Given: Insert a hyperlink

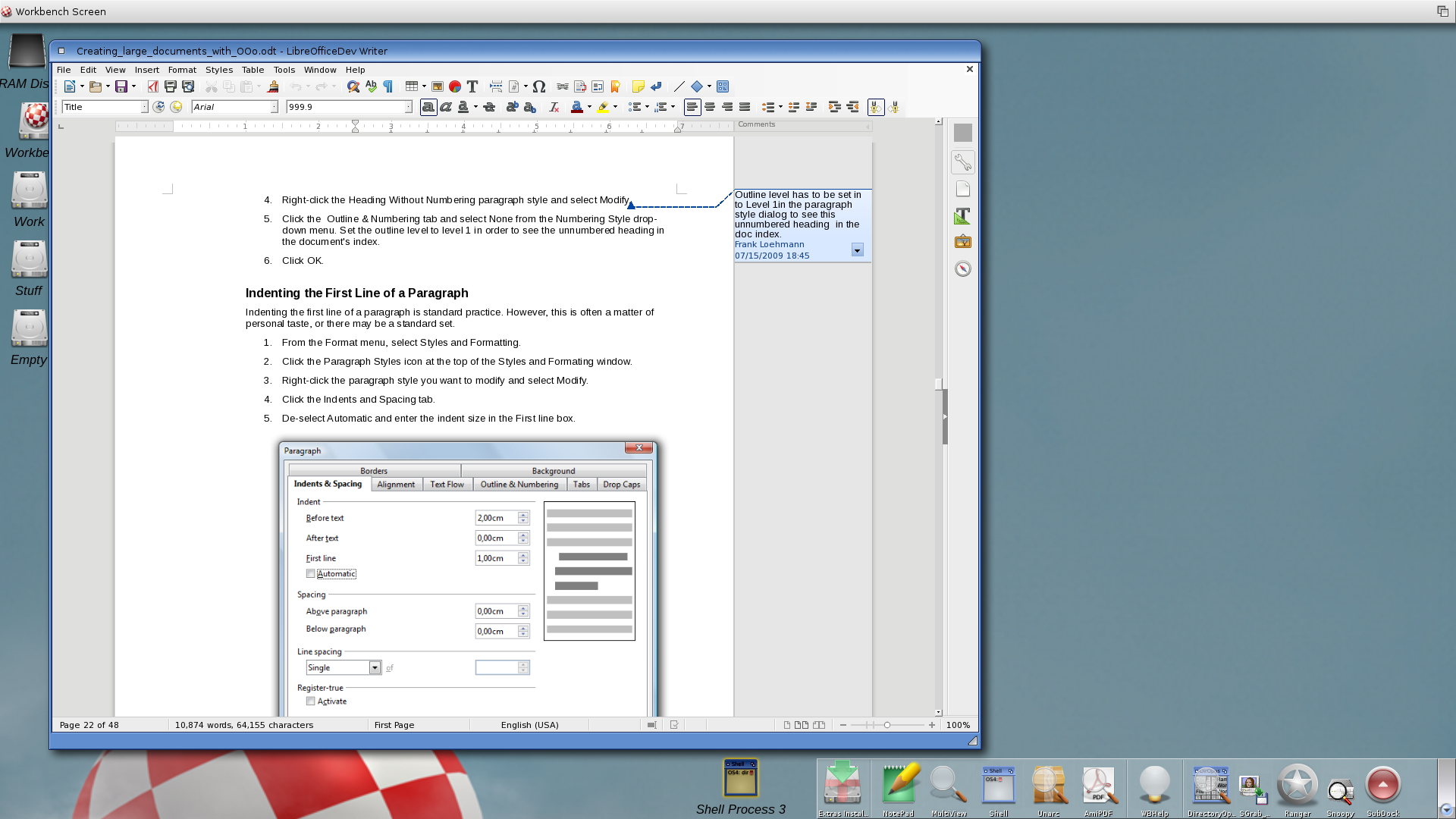Looking at the screenshot, I should click(x=563, y=86).
